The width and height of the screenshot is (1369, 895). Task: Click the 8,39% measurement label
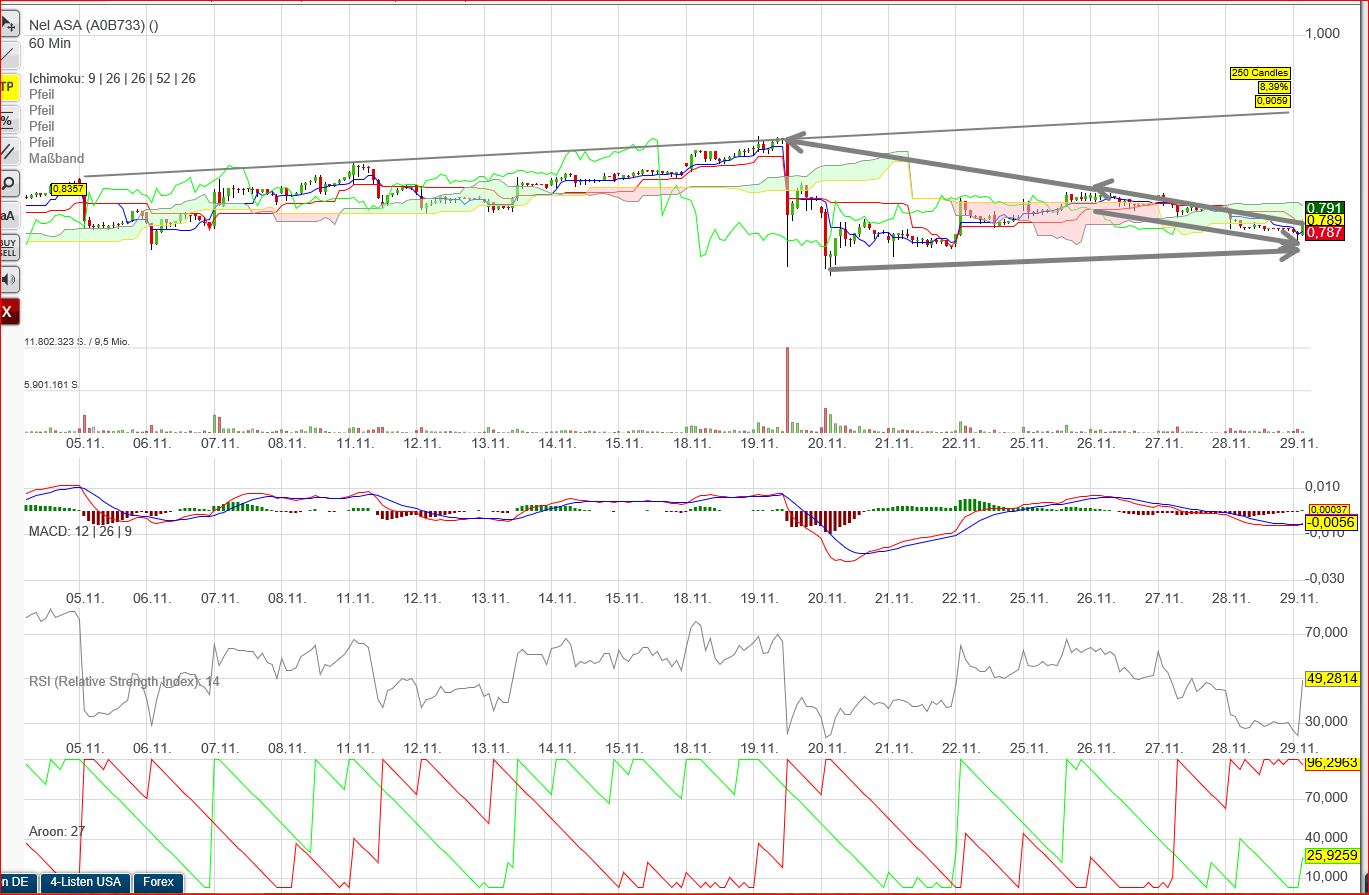coord(1273,87)
